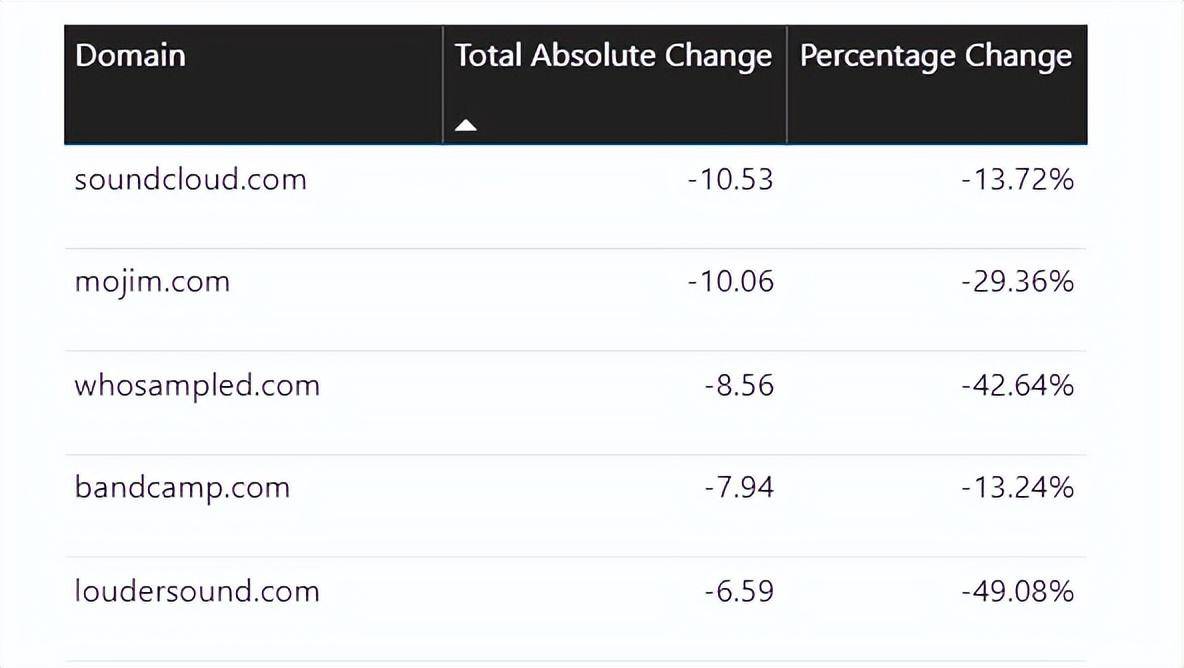Click the -29.36% percentage cell
Viewport: 1184px width, 668px height.
(x=1017, y=282)
